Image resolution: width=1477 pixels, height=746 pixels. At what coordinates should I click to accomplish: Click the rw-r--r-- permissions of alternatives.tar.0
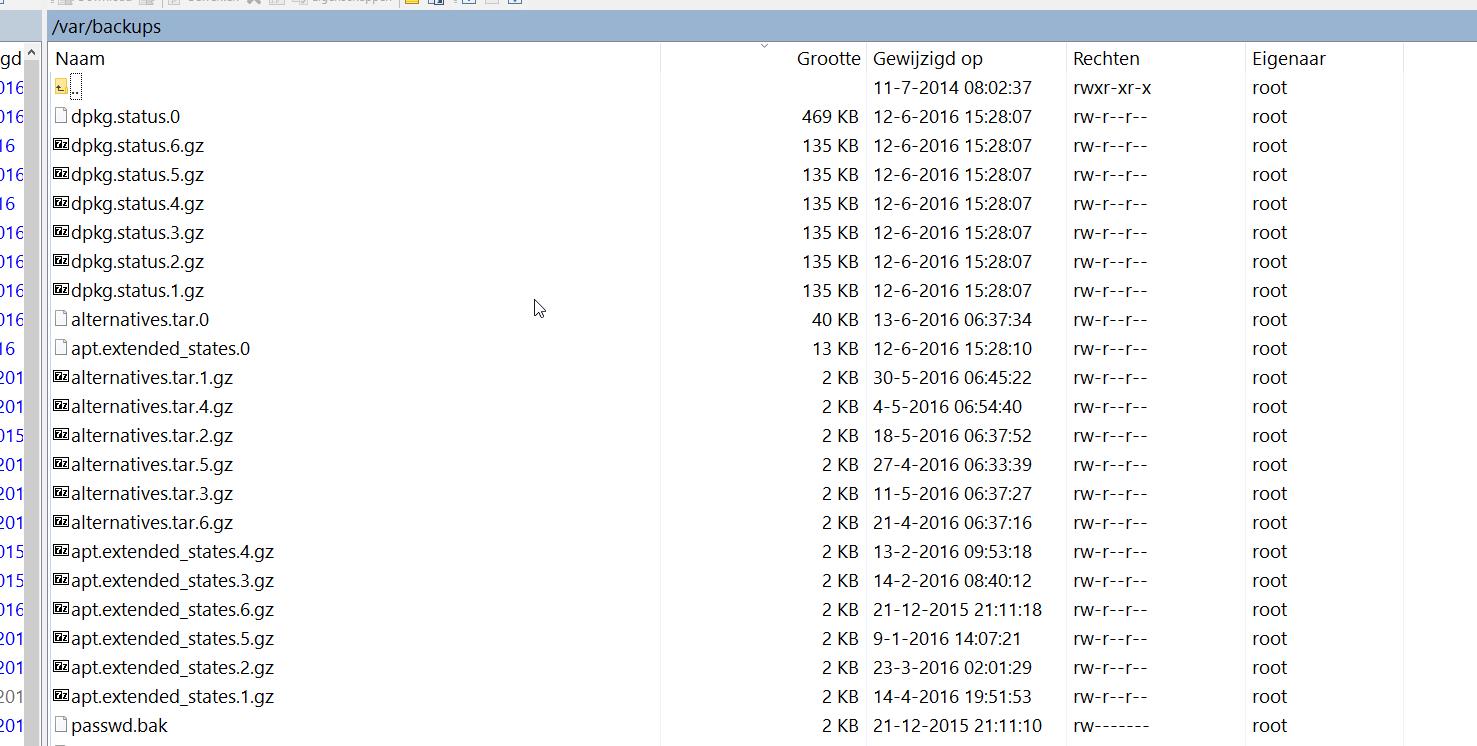pyautogui.click(x=1110, y=319)
